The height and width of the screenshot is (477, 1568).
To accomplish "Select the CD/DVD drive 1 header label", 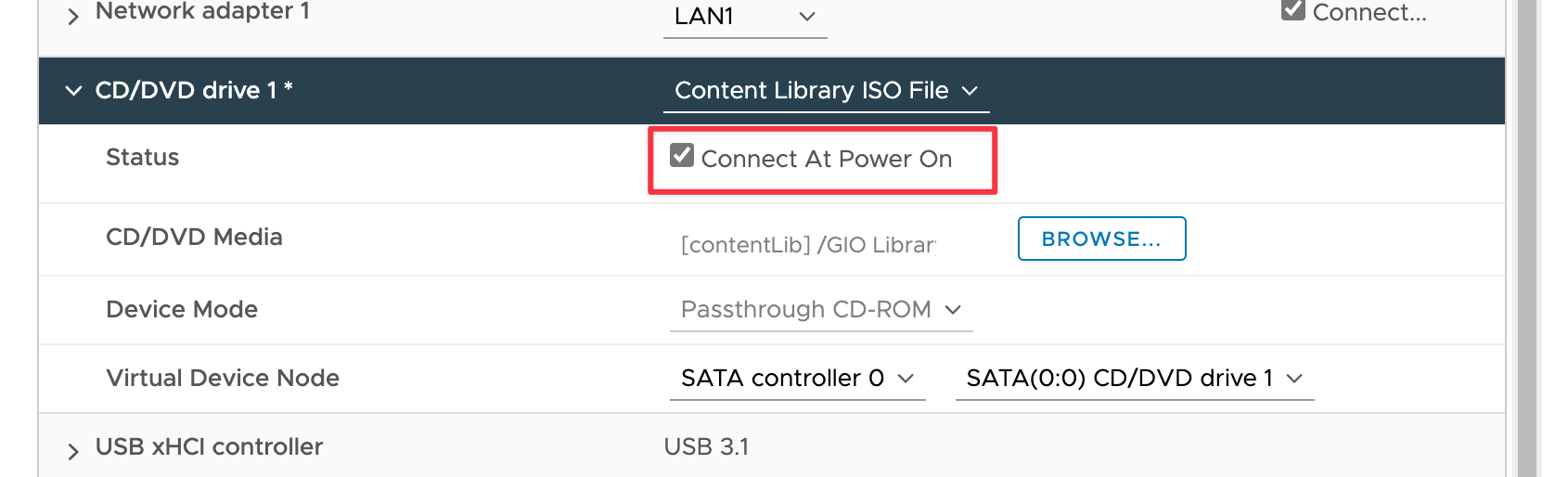I will (194, 90).
